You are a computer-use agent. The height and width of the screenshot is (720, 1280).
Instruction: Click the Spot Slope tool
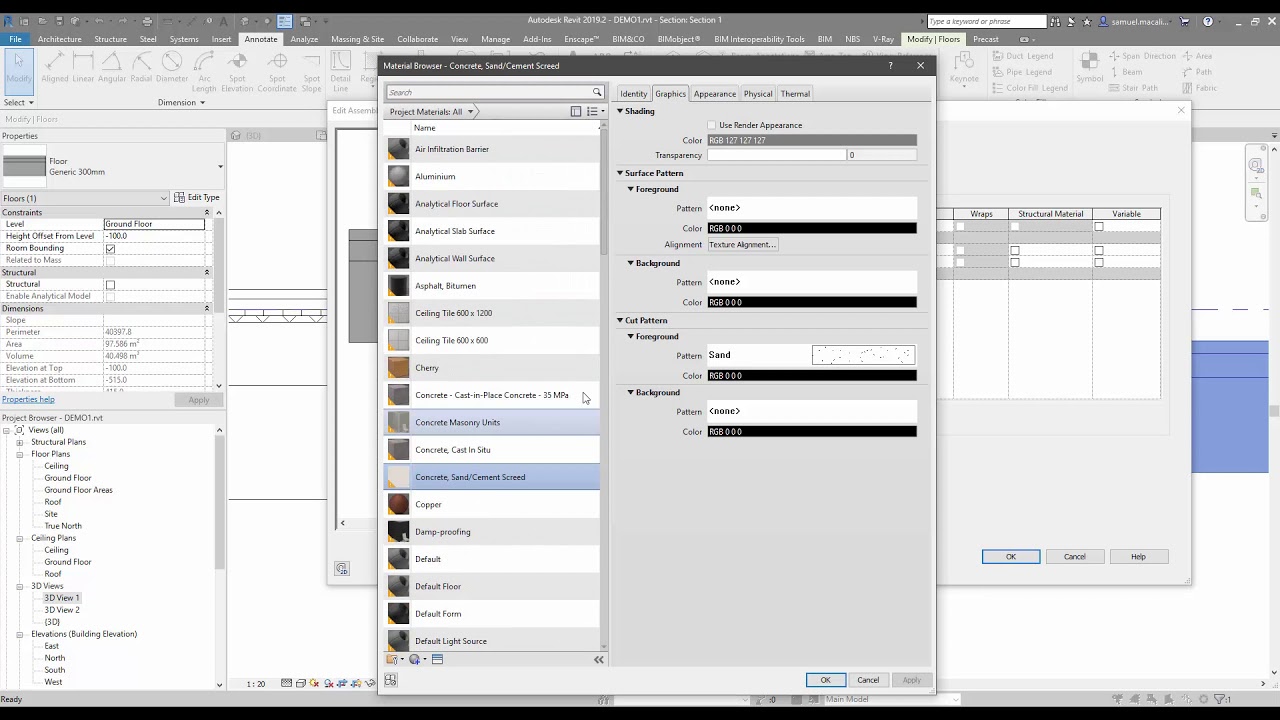312,72
